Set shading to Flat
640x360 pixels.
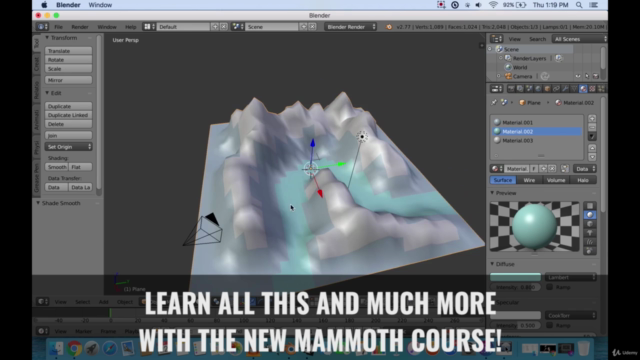[x=80, y=167]
